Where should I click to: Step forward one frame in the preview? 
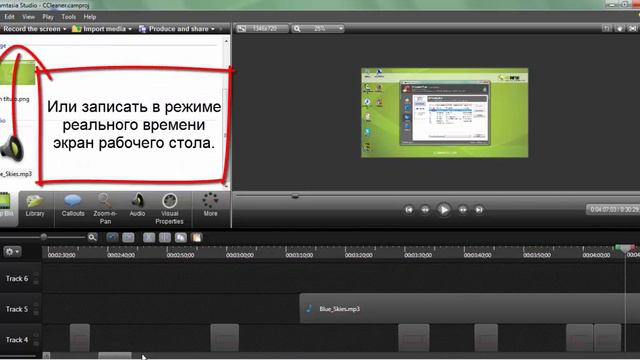point(463,210)
